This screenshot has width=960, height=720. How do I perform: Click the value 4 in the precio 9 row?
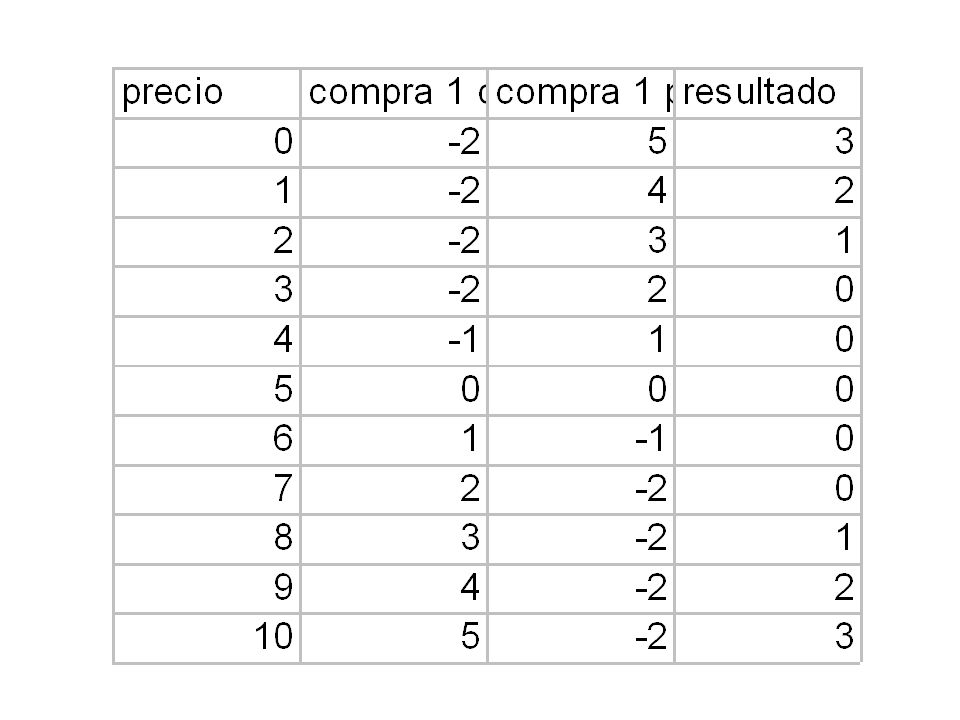(394, 588)
